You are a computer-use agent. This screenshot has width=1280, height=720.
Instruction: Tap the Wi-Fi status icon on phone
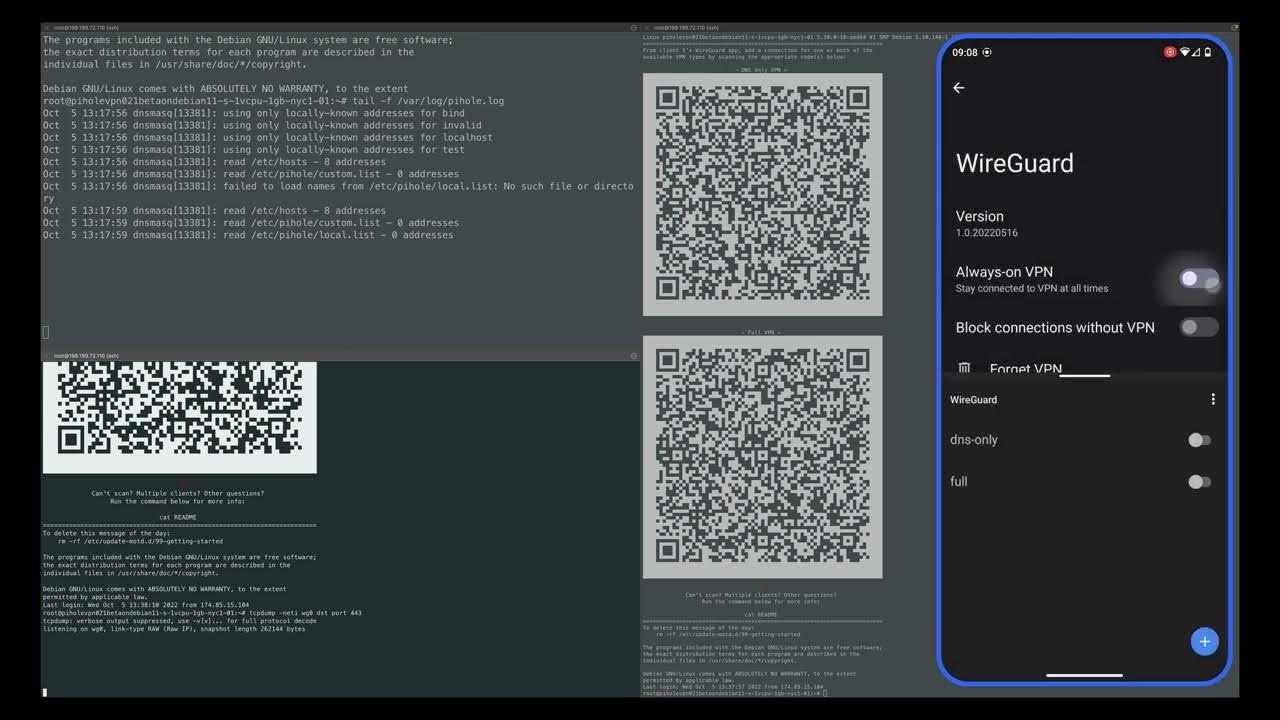point(1184,52)
